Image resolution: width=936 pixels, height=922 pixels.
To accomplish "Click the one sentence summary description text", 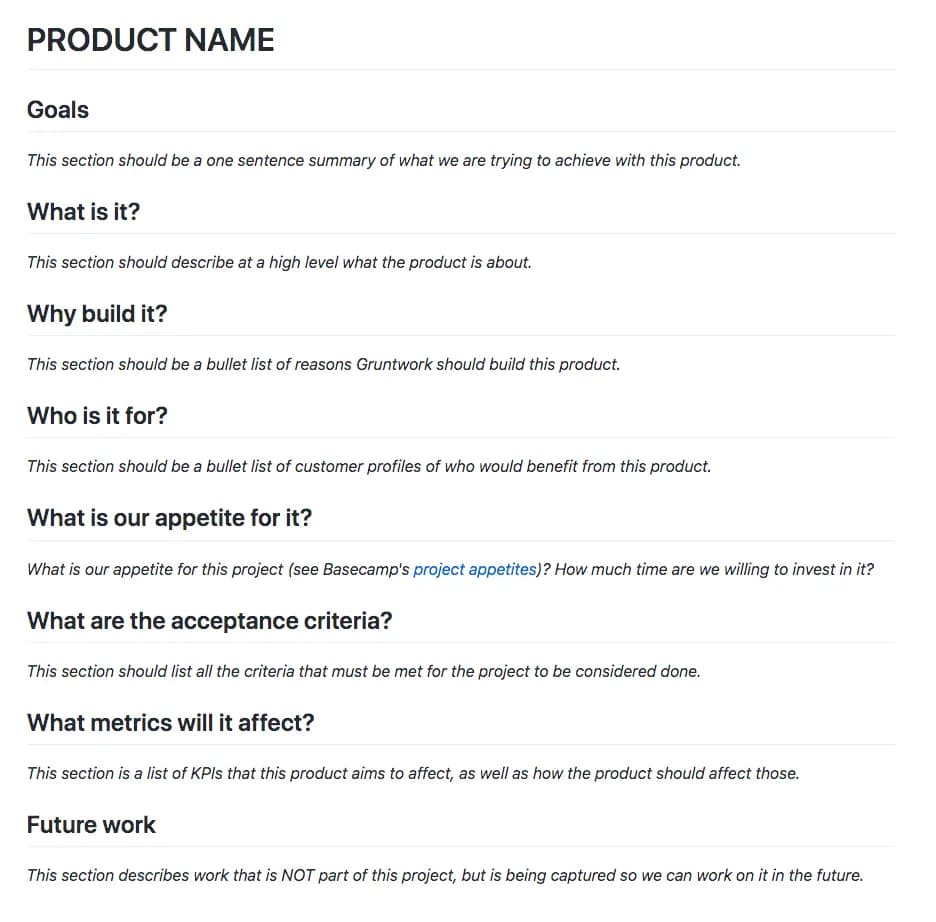I will (384, 161).
